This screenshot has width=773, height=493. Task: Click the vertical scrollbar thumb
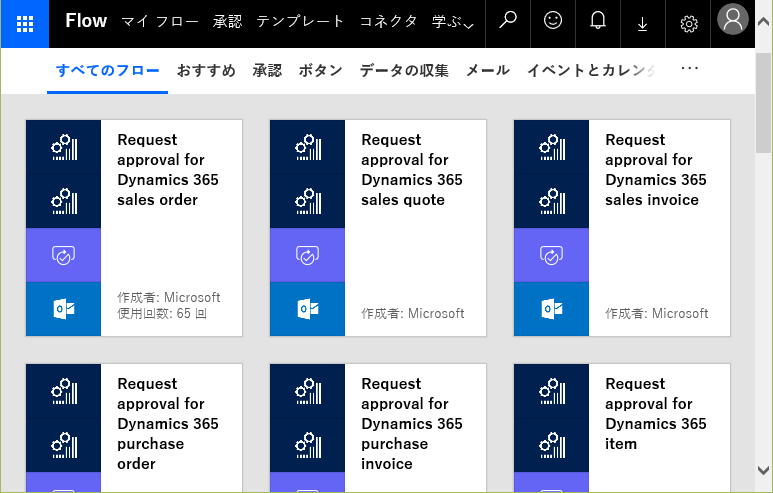763,104
